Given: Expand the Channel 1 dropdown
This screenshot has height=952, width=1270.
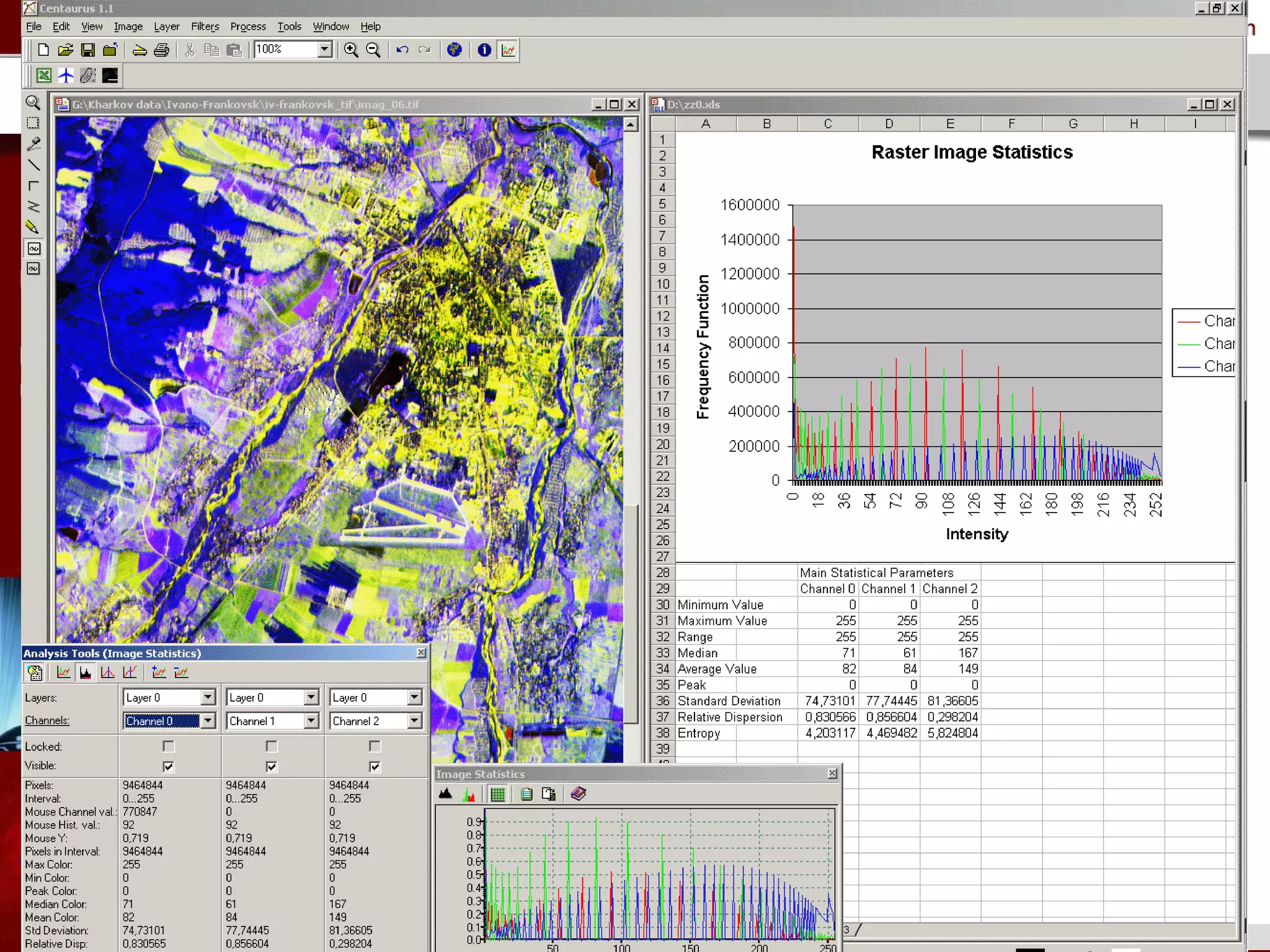Looking at the screenshot, I should [311, 721].
